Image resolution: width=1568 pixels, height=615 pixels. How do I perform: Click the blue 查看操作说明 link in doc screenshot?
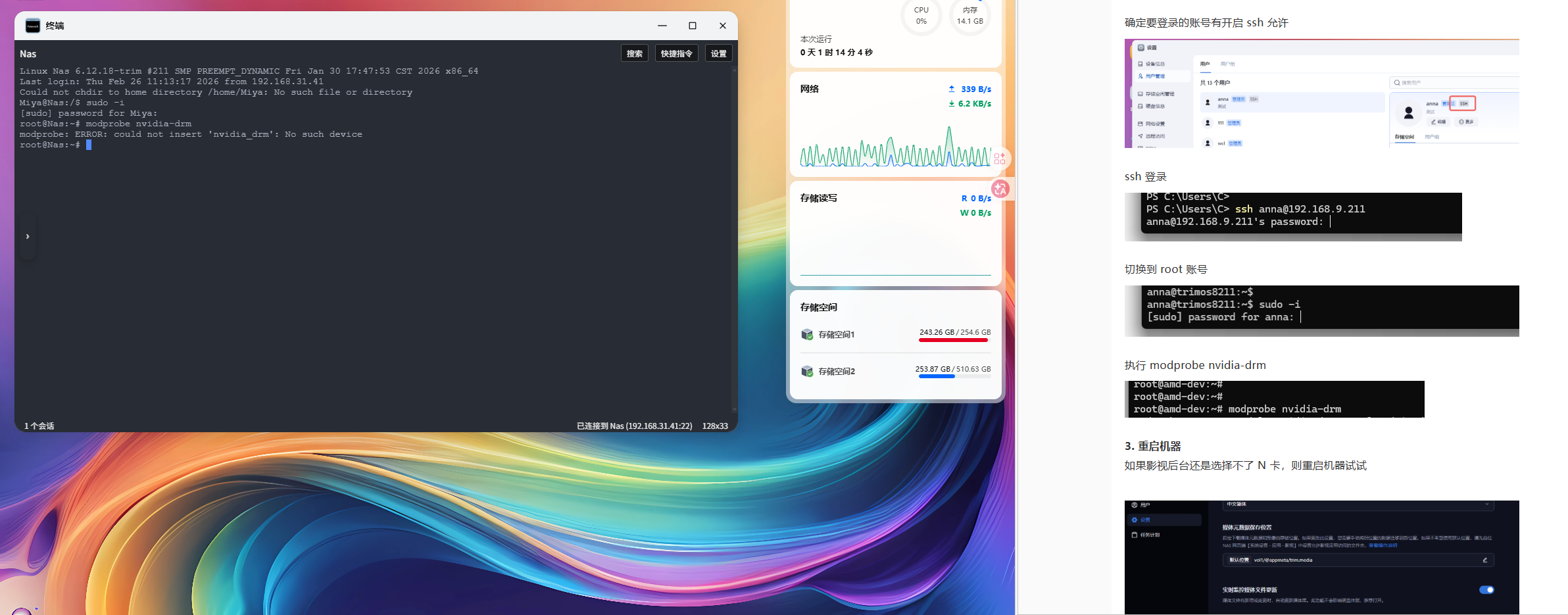pyautogui.click(x=1383, y=545)
